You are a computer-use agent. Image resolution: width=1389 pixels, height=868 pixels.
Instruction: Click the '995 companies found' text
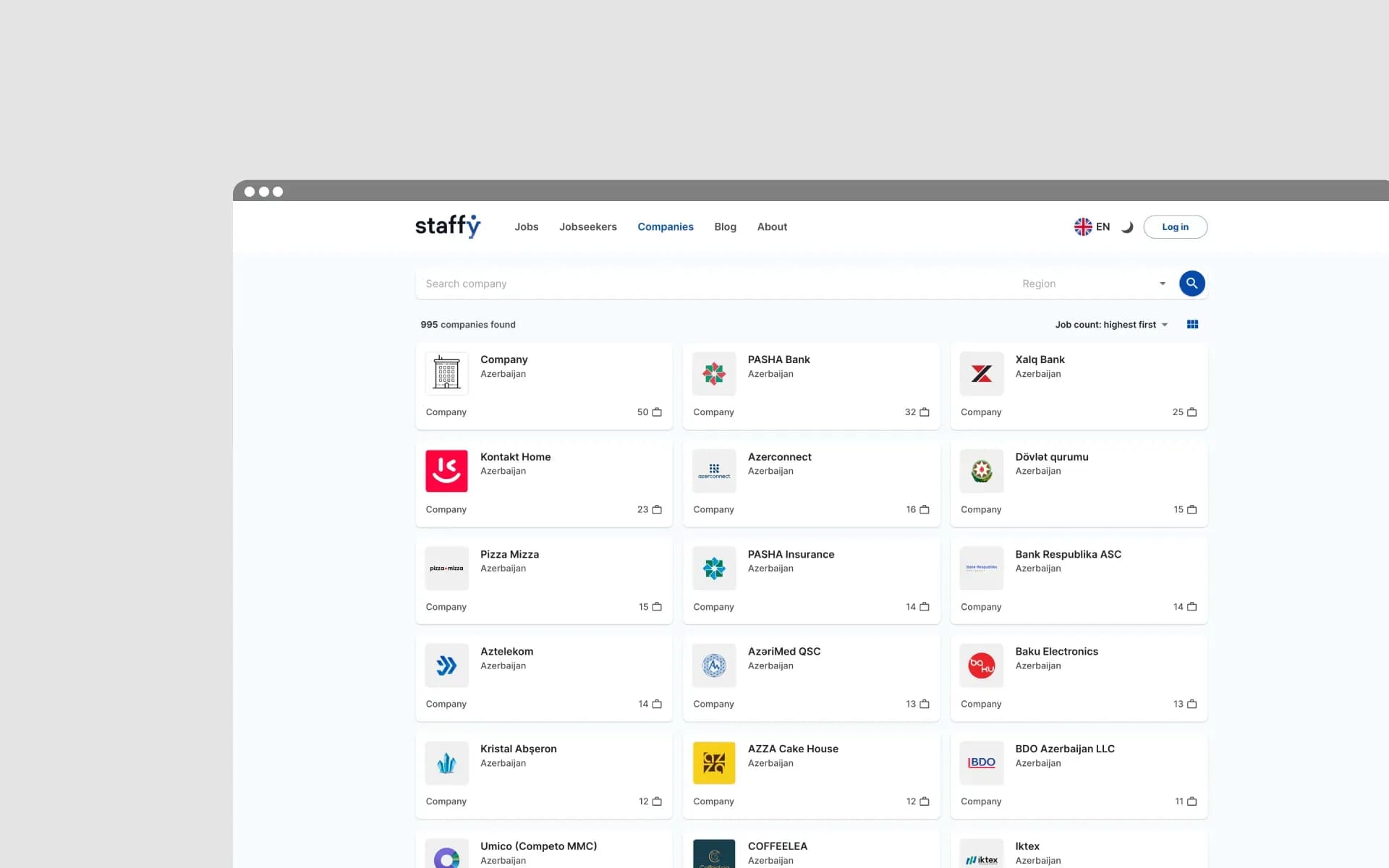click(x=468, y=325)
